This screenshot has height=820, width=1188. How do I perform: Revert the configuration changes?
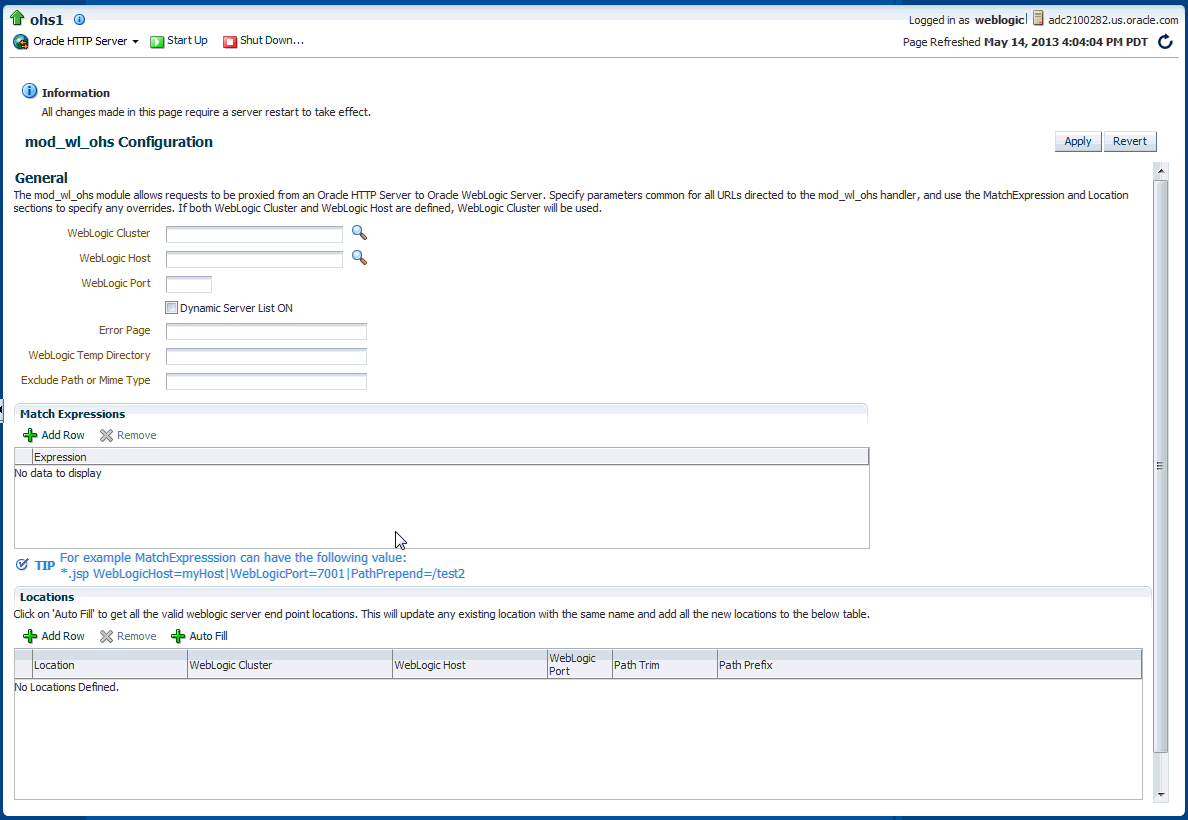point(1129,142)
